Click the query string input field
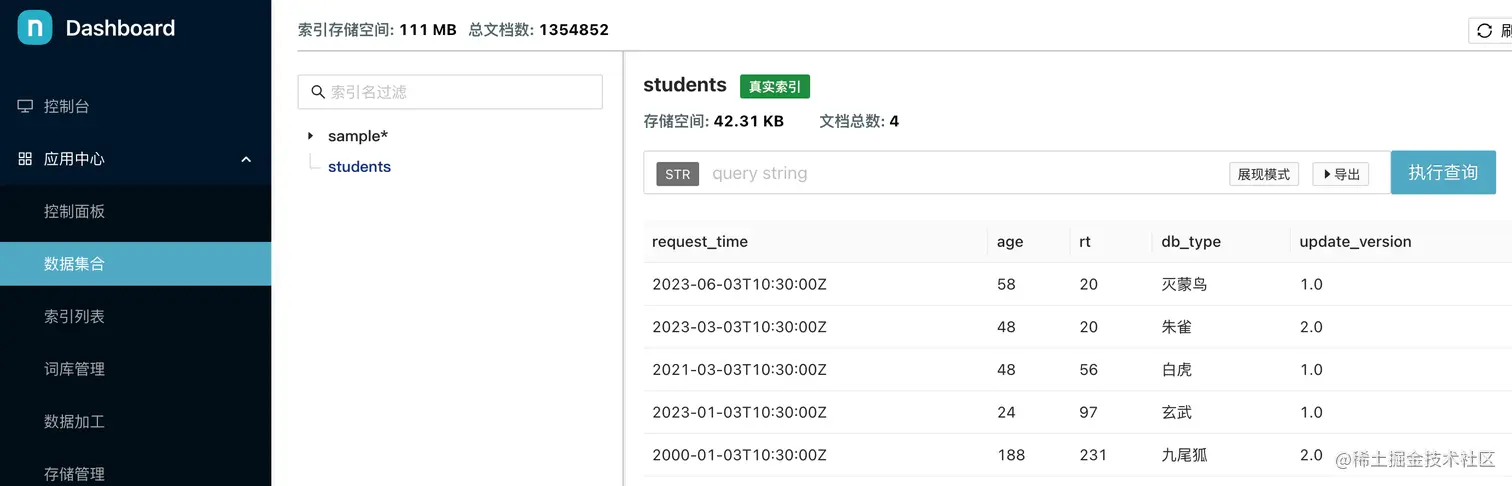The height and width of the screenshot is (486, 1512). point(960,174)
